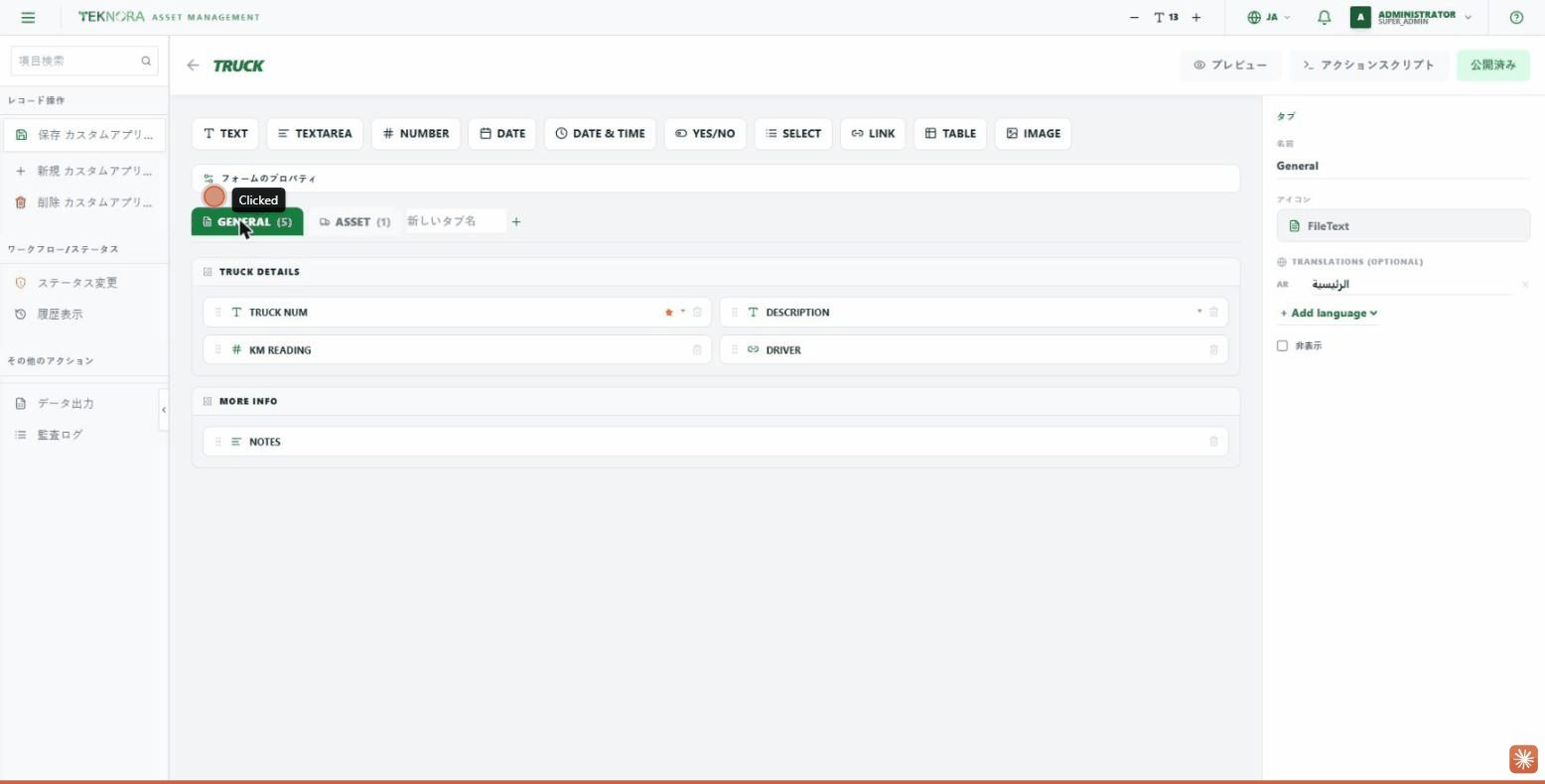Open the JA language selector
Screen dimensions: 1545x784
pyautogui.click(x=1269, y=17)
